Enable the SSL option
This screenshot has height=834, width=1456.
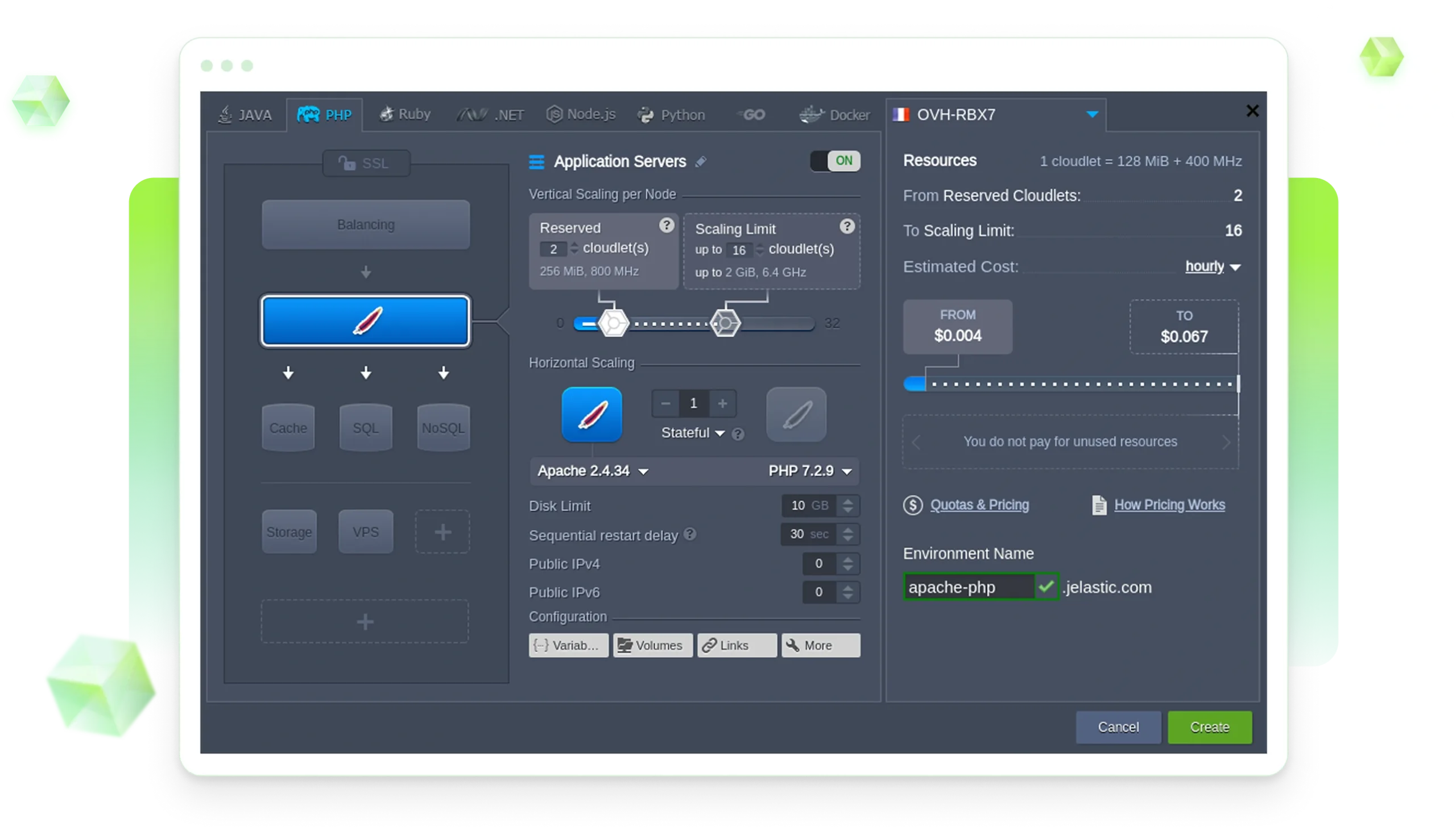click(366, 164)
